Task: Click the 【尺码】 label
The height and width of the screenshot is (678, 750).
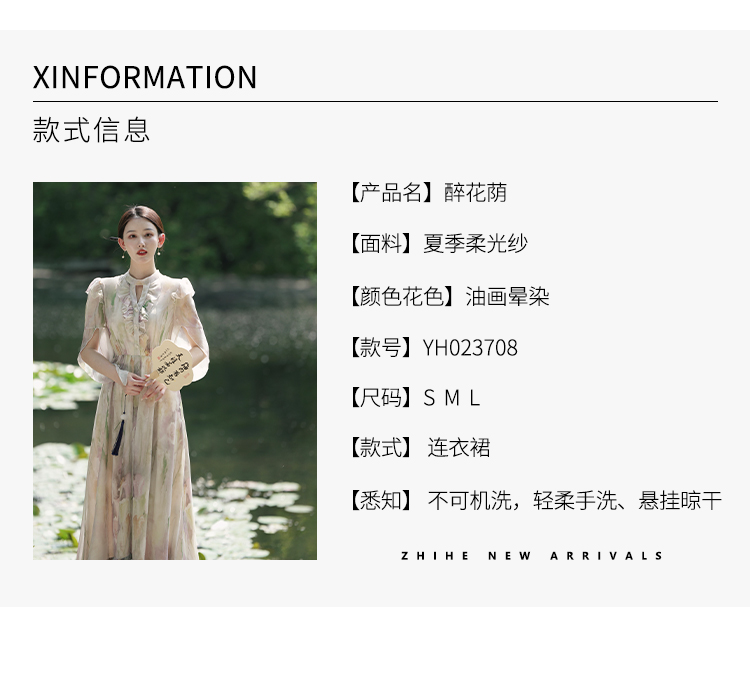Action: pyautogui.click(x=381, y=398)
